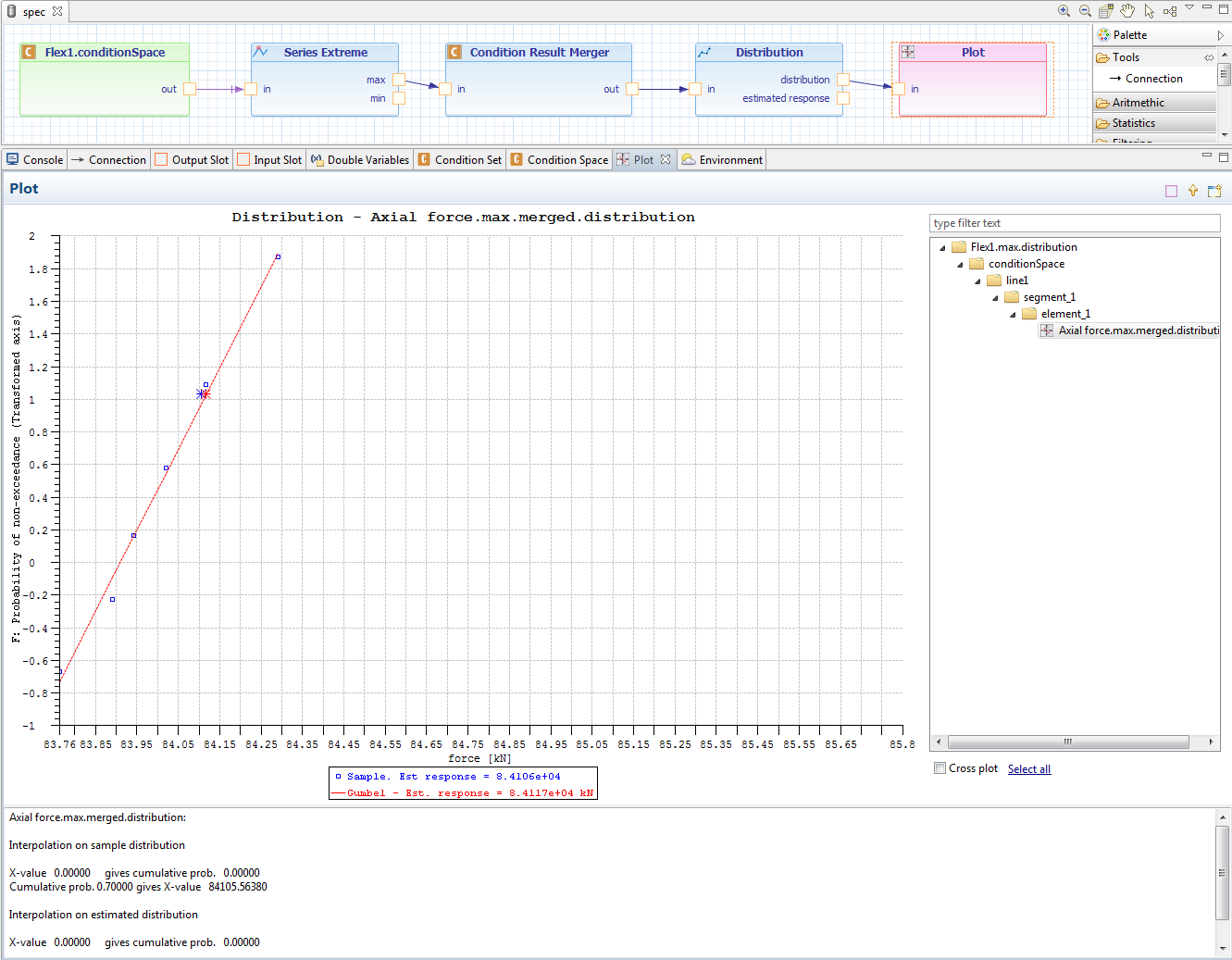The image size is (1232, 960).
Task: Click the zoom in magnifier icon
Action: 1064,11
